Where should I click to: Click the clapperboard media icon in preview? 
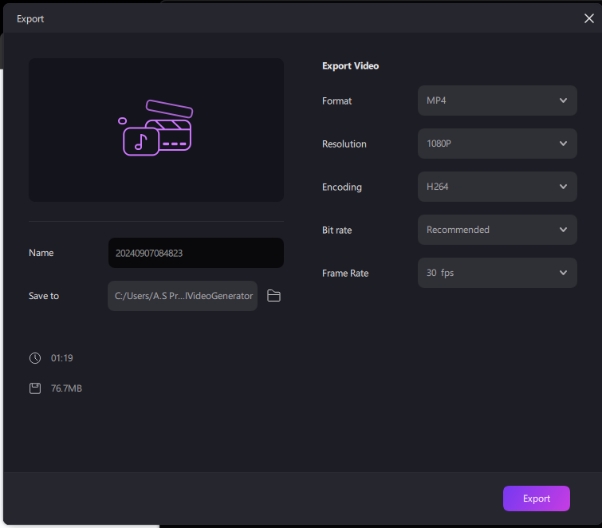156,128
